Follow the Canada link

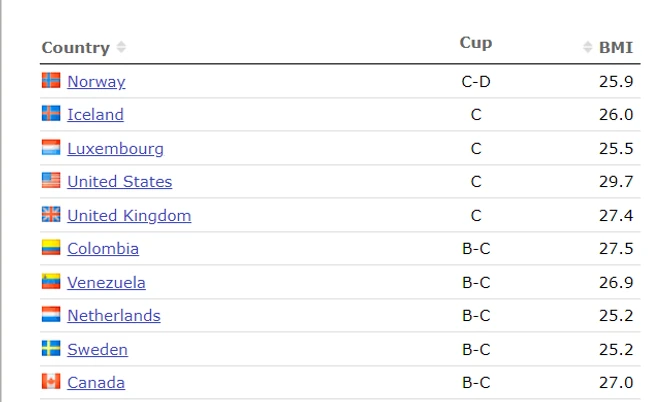[x=96, y=383]
